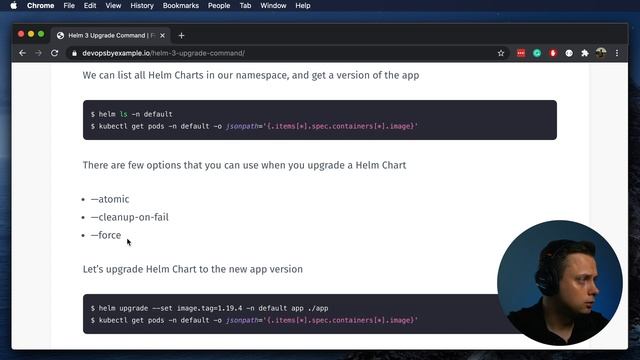Click 'We can list all Helm Charts' paragraph
Viewport: 640px width, 360px height.
[251, 76]
